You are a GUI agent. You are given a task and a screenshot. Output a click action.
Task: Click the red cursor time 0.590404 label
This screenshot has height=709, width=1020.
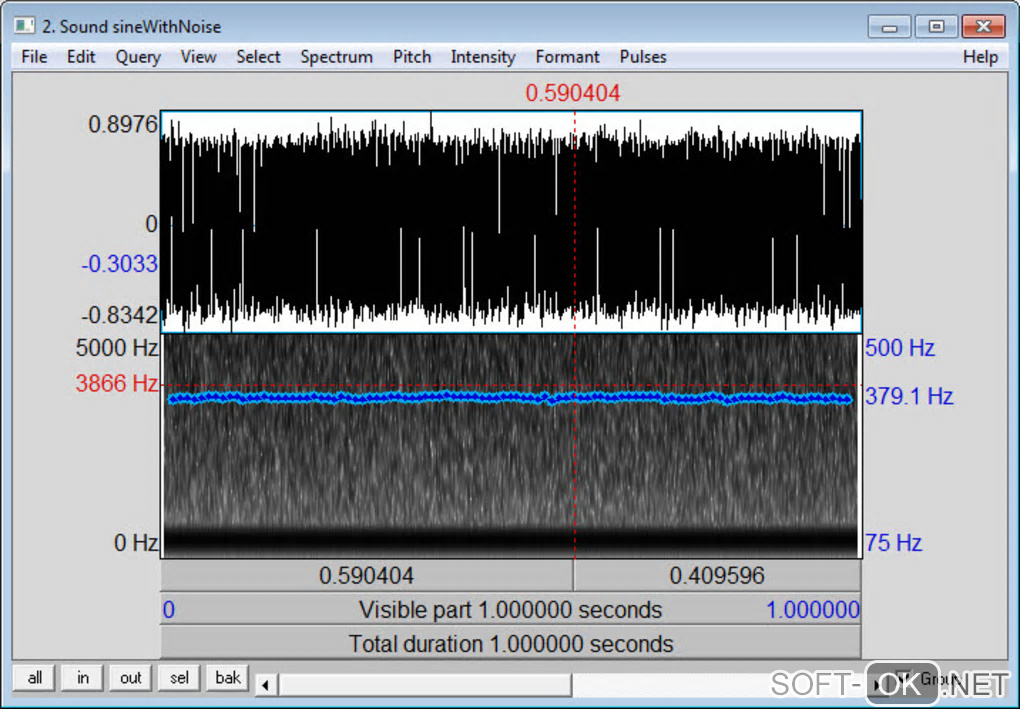[572, 93]
